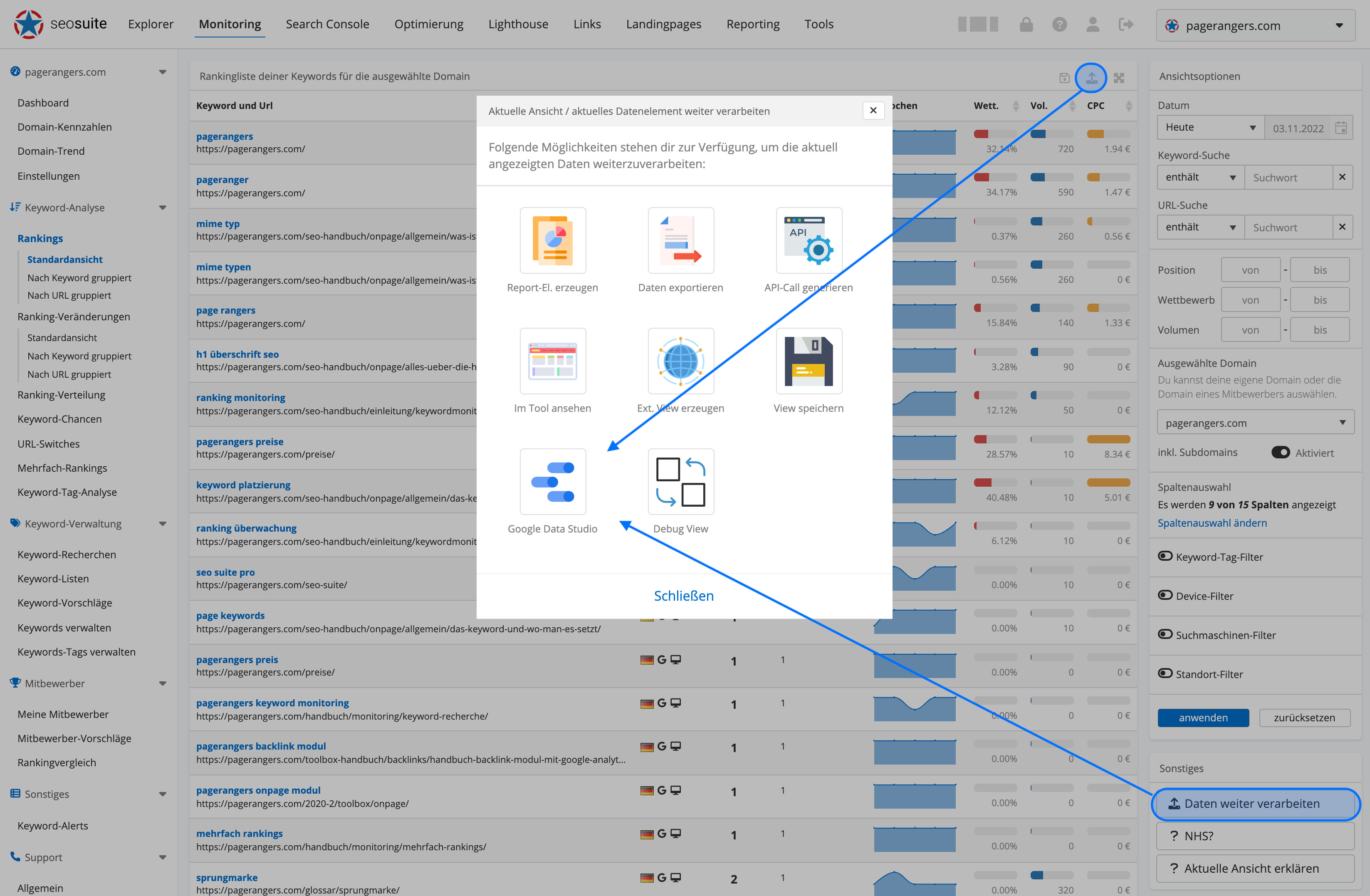
Task: Click the fullscreen expand icon above the table
Action: tap(1119, 78)
